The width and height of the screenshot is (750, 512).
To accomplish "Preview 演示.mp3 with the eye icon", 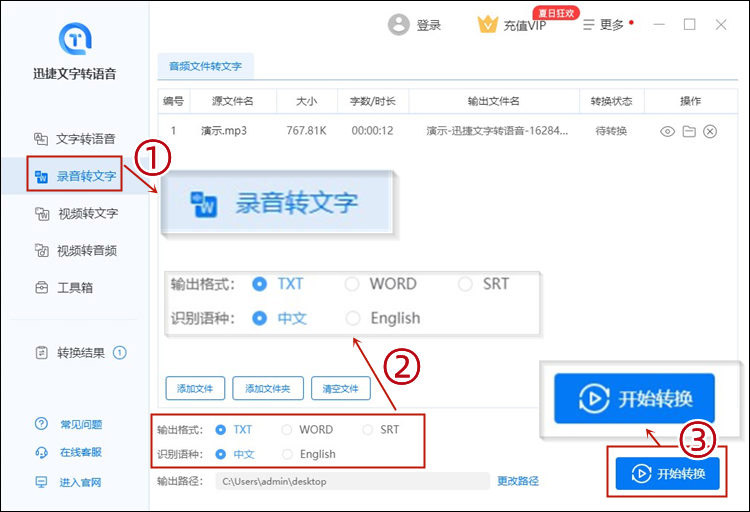I will click(667, 132).
